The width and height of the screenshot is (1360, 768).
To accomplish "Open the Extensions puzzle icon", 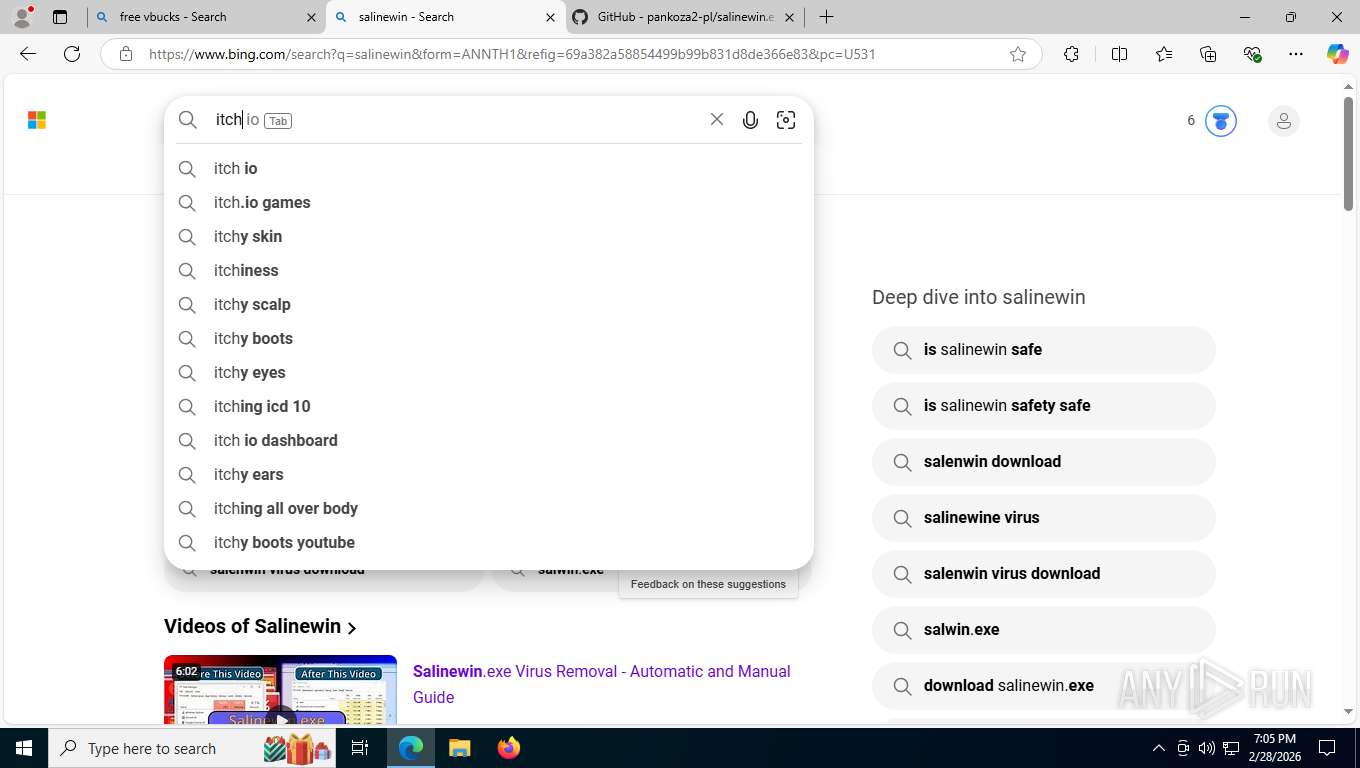I will [1071, 54].
